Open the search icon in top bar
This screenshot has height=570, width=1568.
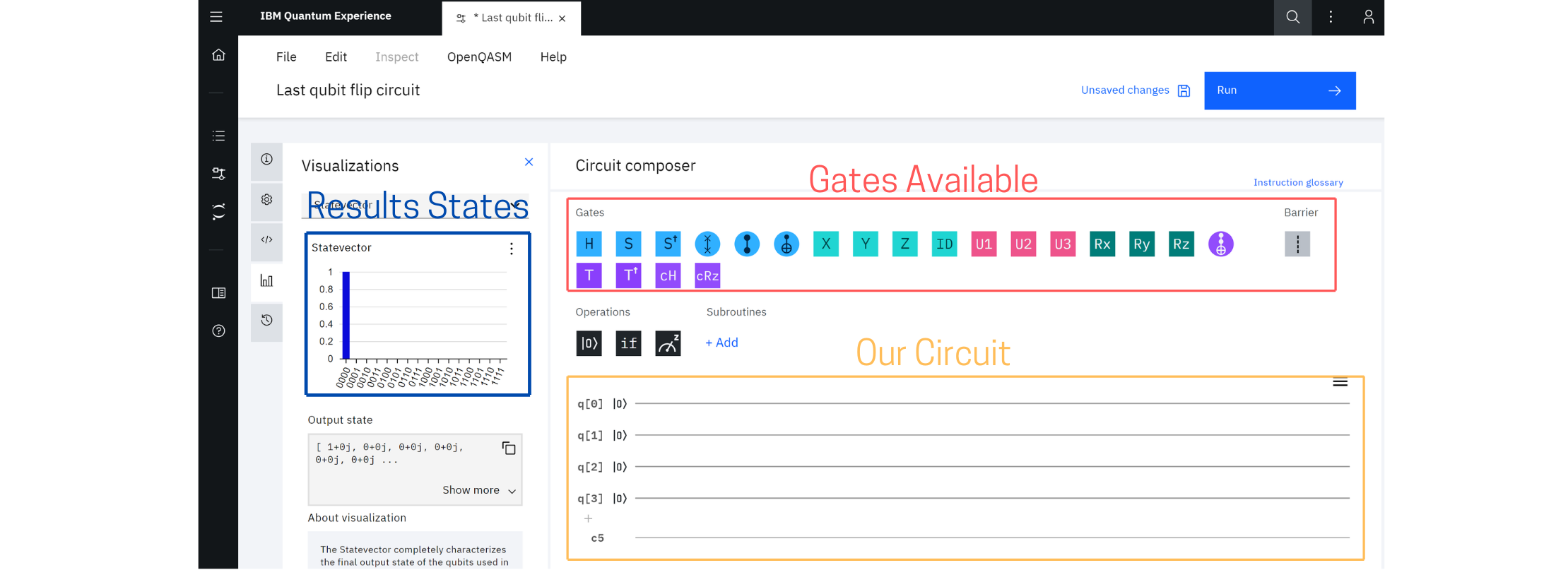(x=1292, y=17)
